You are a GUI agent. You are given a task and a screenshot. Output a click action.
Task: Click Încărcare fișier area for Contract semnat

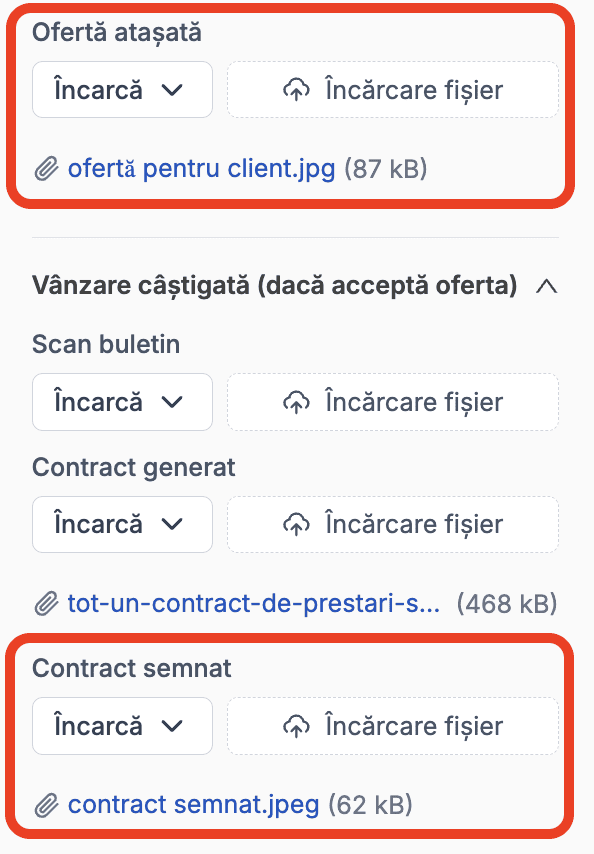[x=393, y=726]
